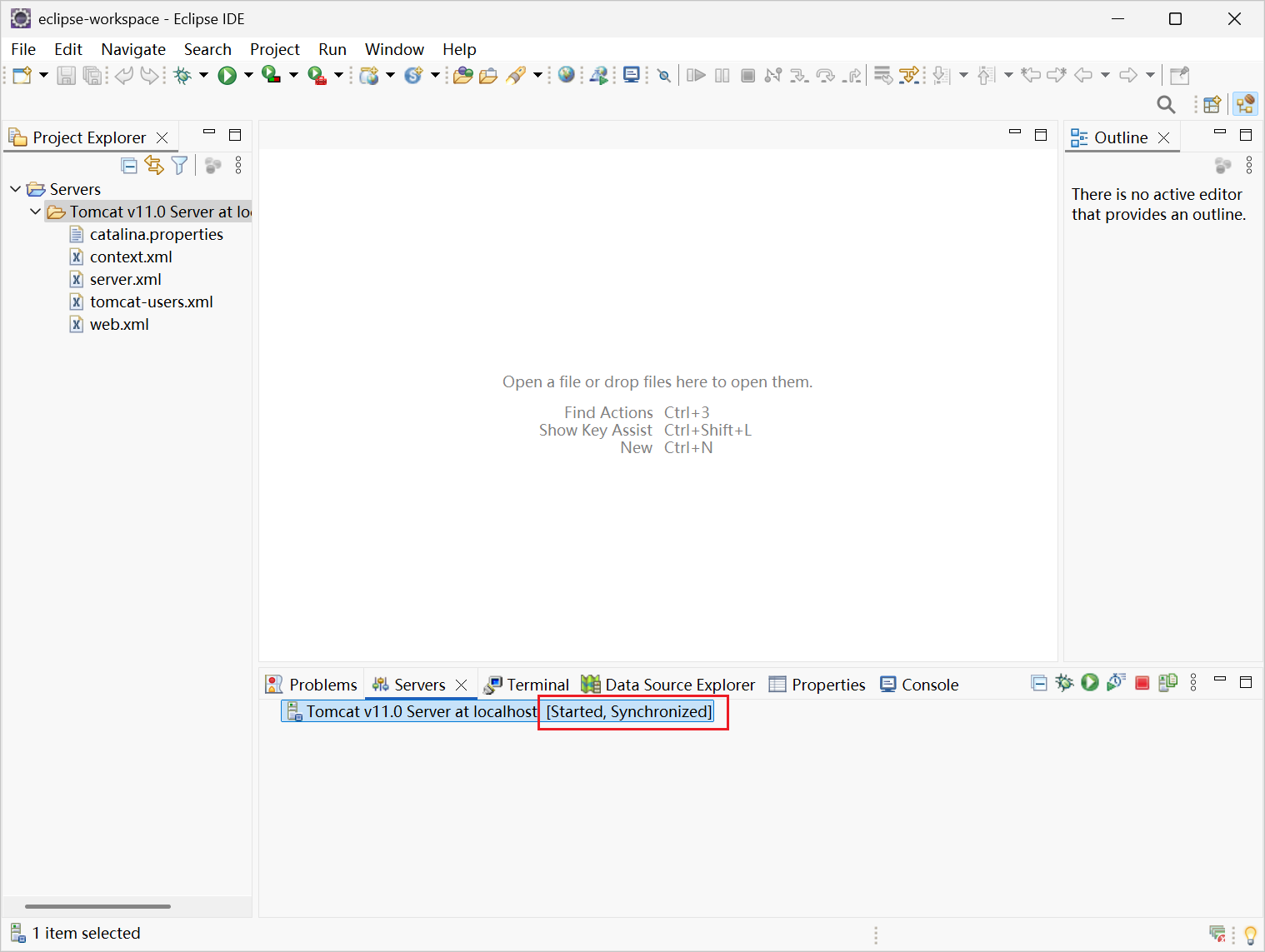Collapse the Servers folder in Project Explorer

click(15, 189)
